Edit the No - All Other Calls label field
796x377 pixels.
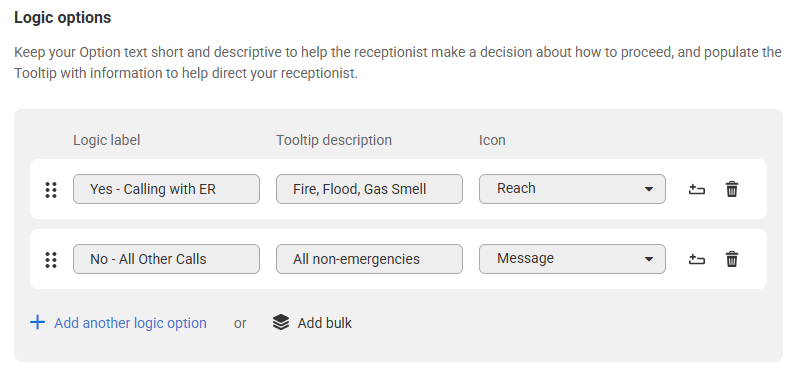click(167, 259)
